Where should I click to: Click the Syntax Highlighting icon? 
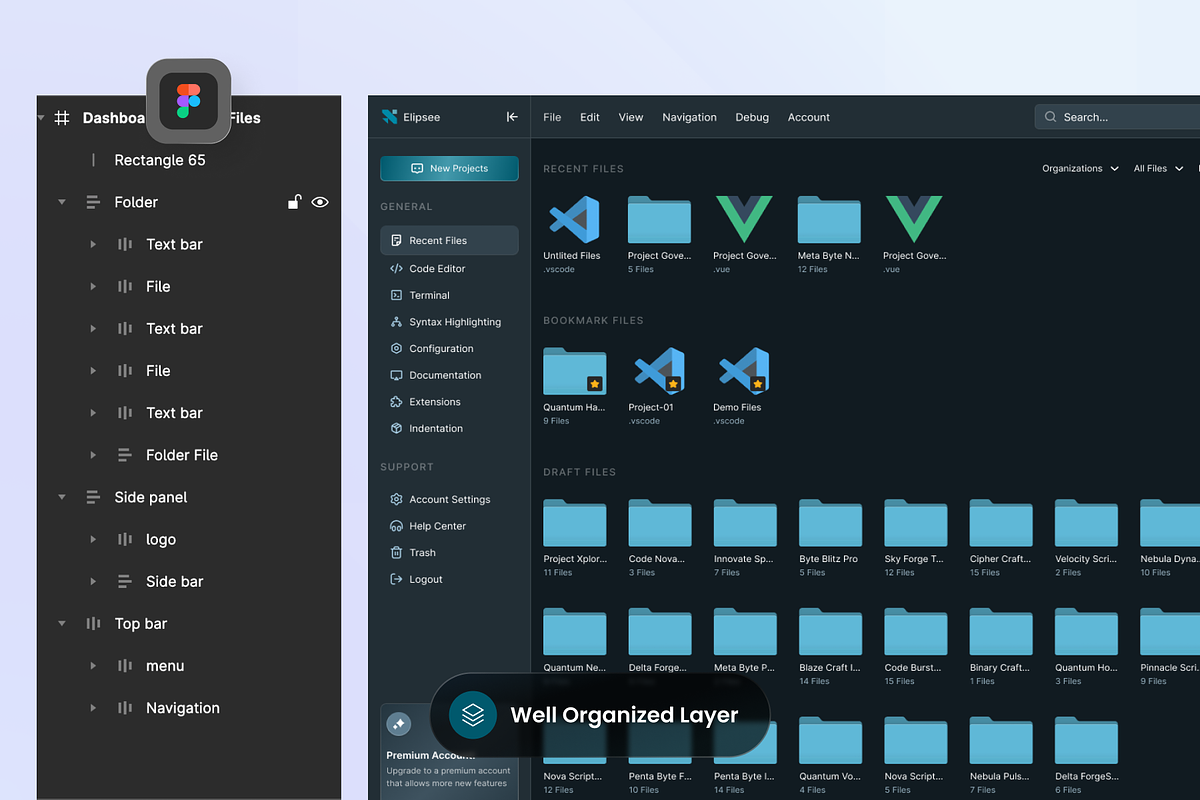pos(396,322)
